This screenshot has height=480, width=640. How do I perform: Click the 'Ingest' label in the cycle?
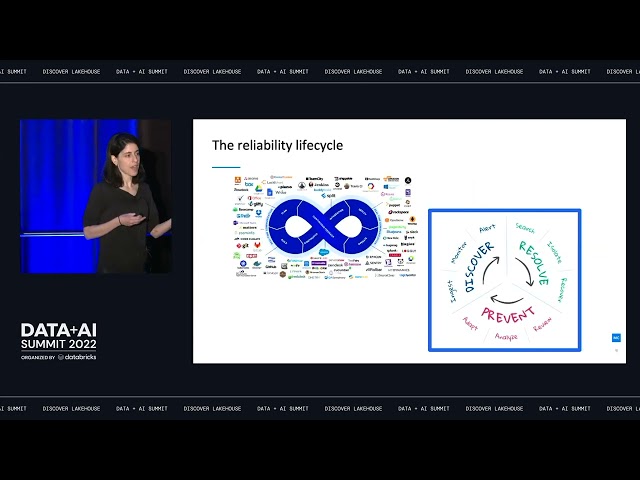tap(451, 291)
